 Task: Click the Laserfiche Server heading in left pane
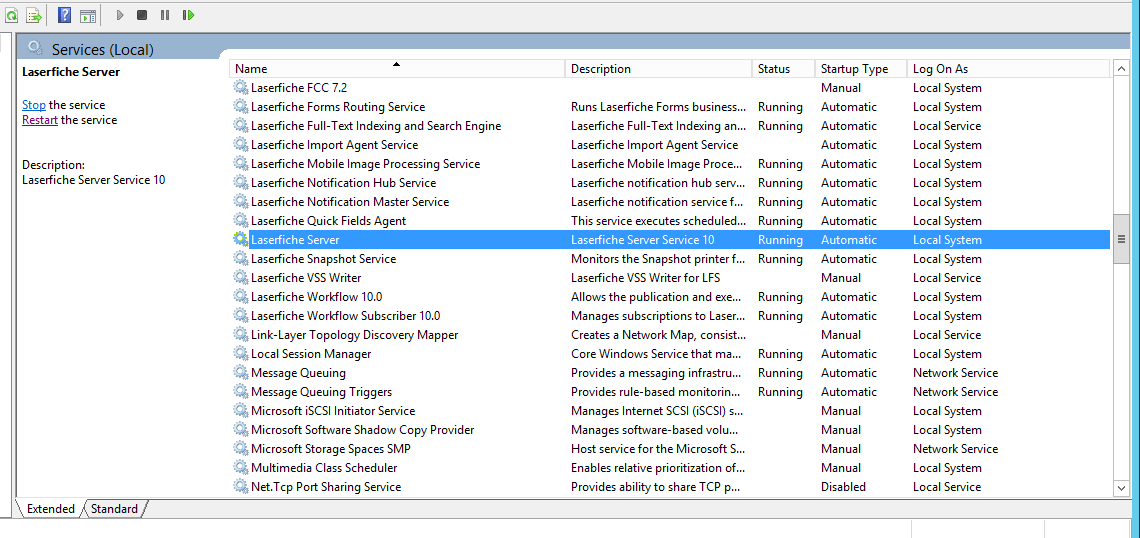point(71,72)
